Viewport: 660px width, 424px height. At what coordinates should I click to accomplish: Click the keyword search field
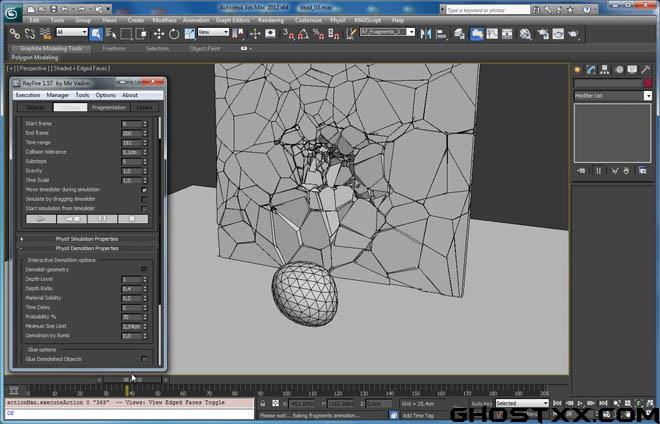click(x=488, y=10)
